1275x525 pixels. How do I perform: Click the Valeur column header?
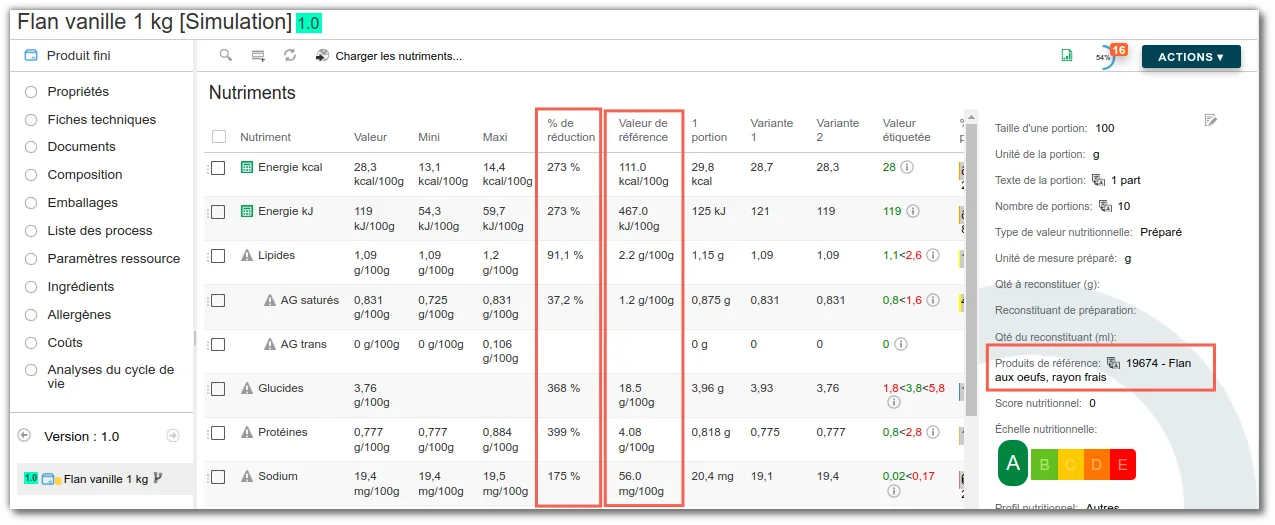pyautogui.click(x=370, y=137)
